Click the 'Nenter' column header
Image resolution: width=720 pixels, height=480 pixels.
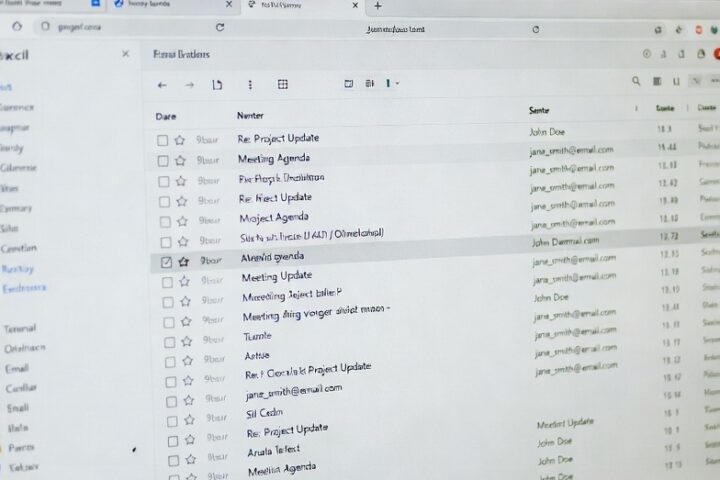coord(250,116)
